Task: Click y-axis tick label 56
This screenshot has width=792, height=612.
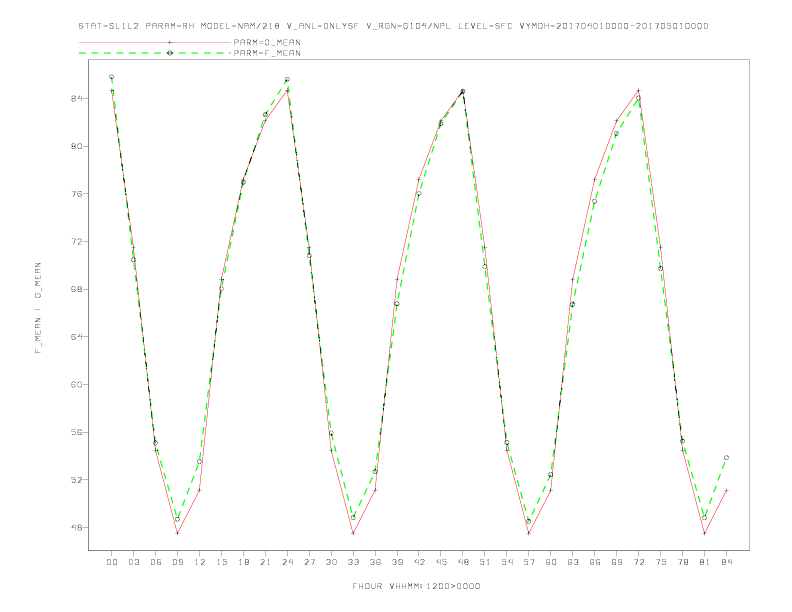Action: pos(77,432)
